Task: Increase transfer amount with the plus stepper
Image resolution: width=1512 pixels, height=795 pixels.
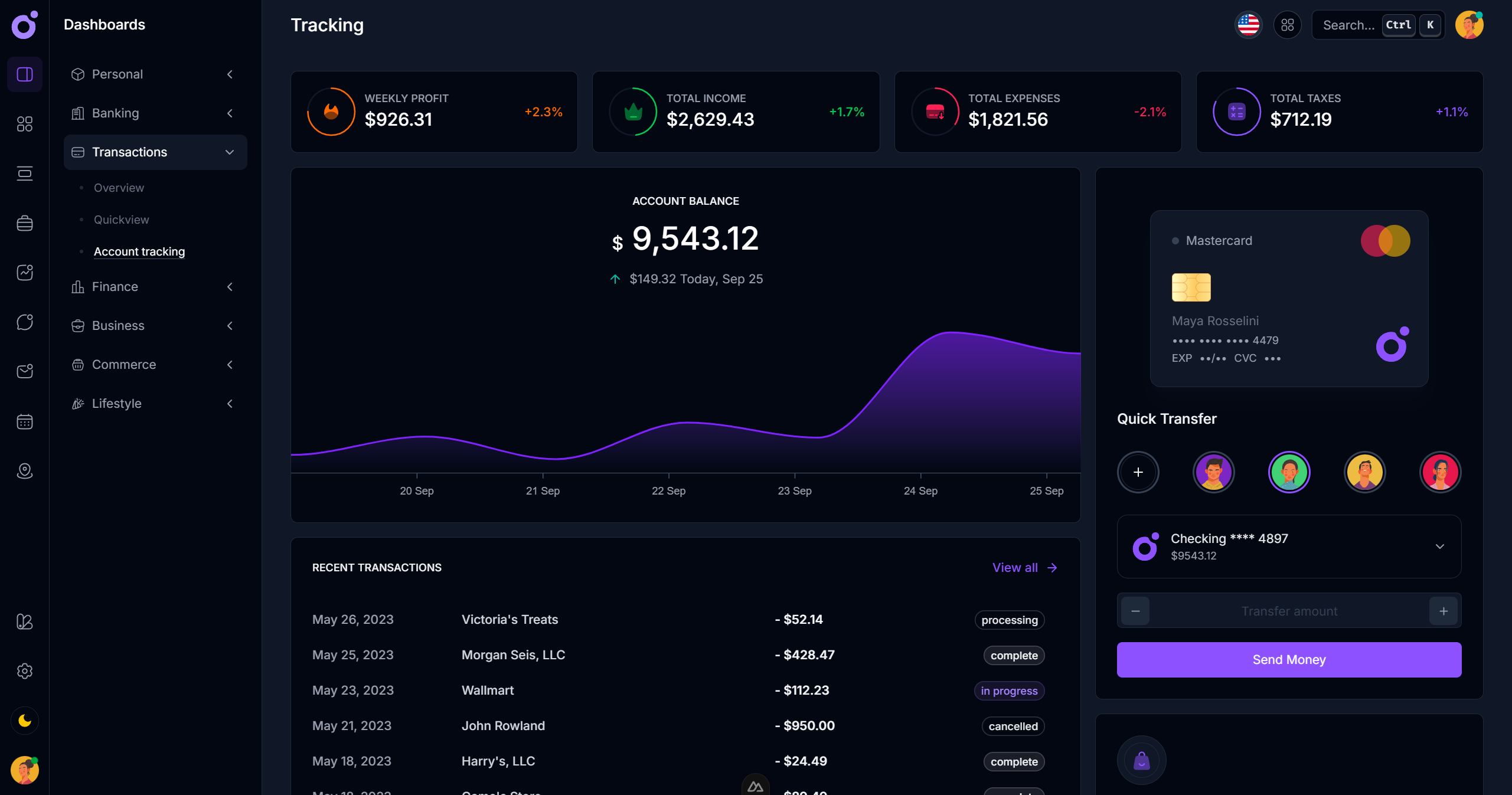Action: click(1443, 611)
